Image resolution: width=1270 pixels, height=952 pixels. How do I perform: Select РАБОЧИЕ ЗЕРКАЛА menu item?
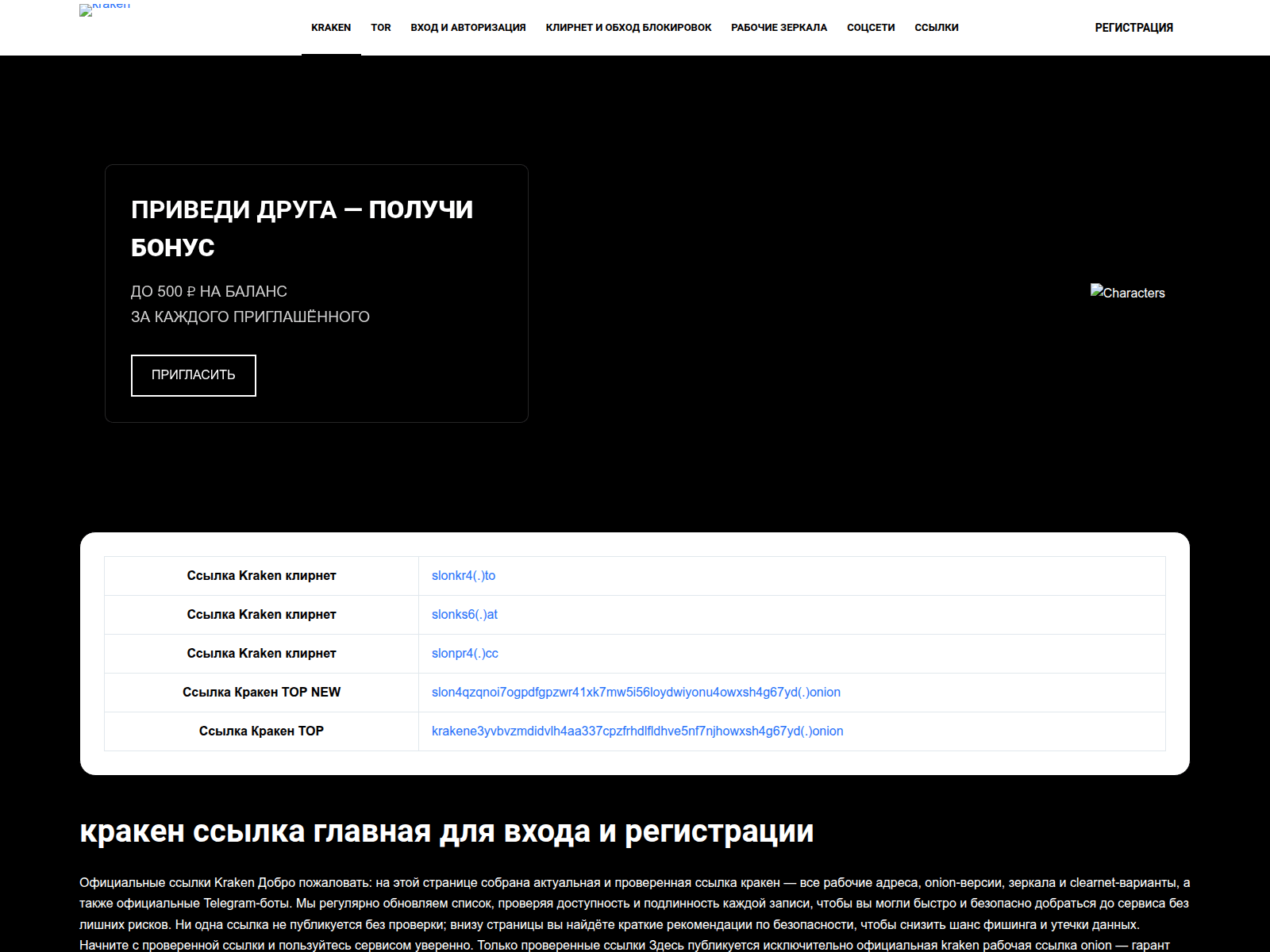(x=779, y=28)
